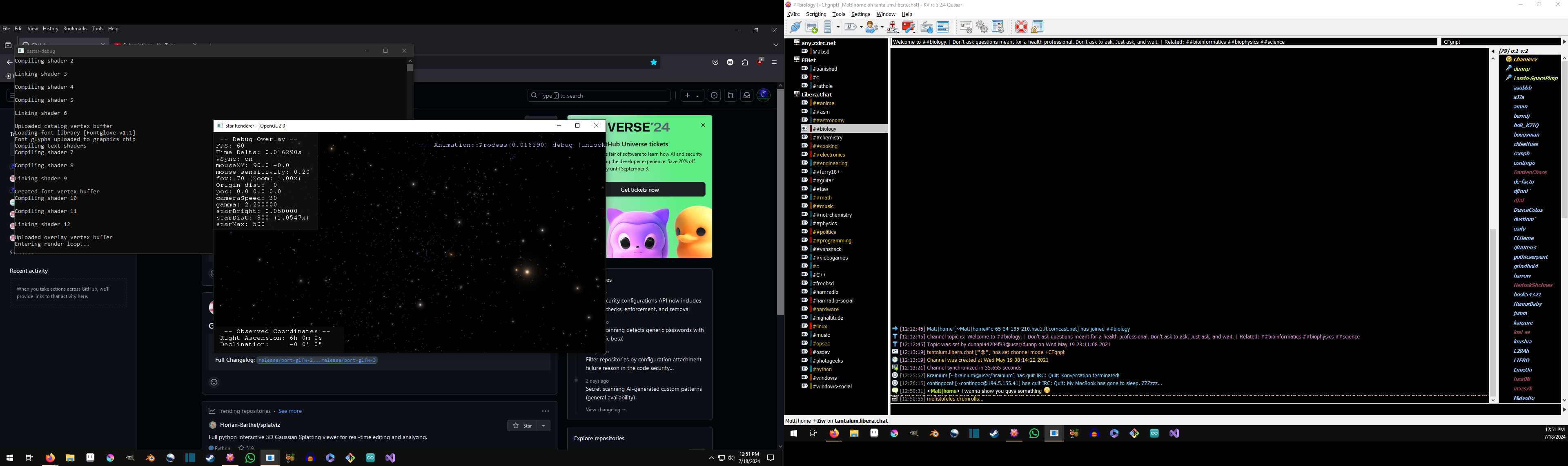
Task: Open the Scripting menu in KVIrc
Action: pyautogui.click(x=816, y=14)
